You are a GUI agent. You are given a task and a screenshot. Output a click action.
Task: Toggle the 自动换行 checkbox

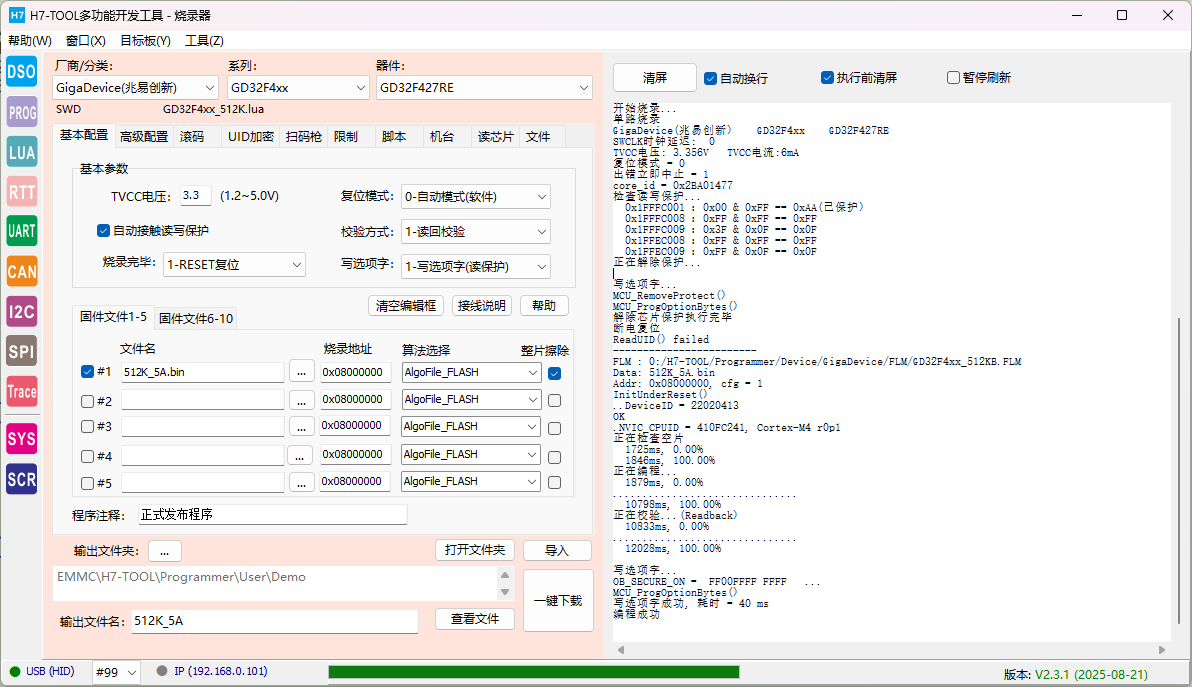point(711,78)
